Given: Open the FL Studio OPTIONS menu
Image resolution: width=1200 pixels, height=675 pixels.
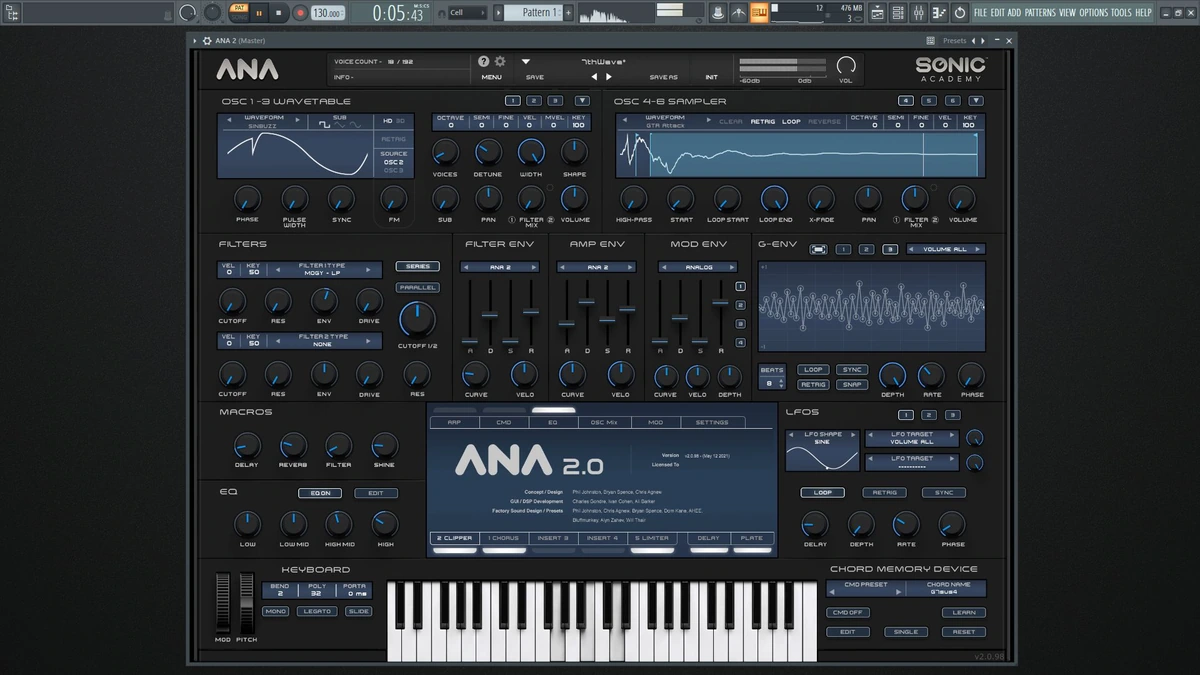Looking at the screenshot, I should tap(1093, 13).
